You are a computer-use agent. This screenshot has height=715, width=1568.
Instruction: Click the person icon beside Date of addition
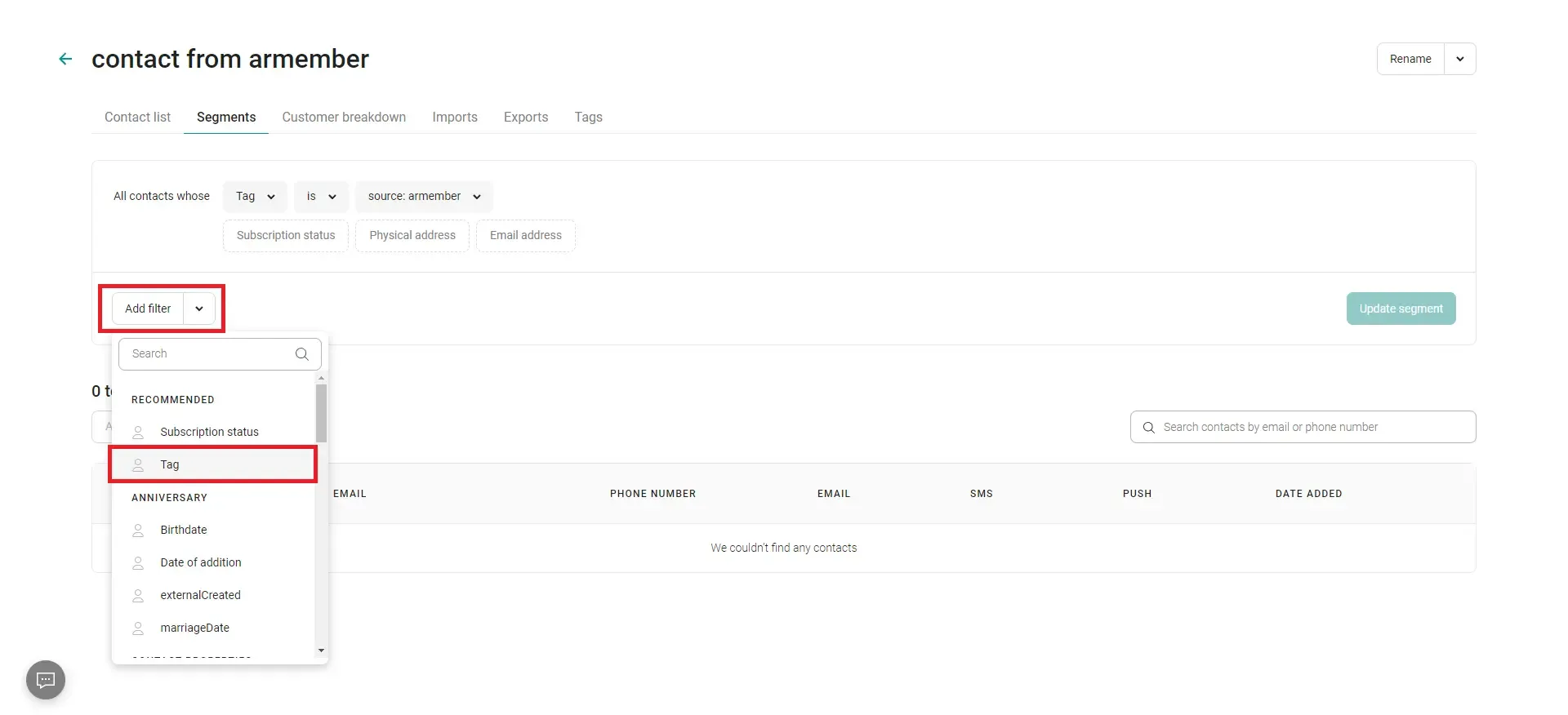[138, 562]
